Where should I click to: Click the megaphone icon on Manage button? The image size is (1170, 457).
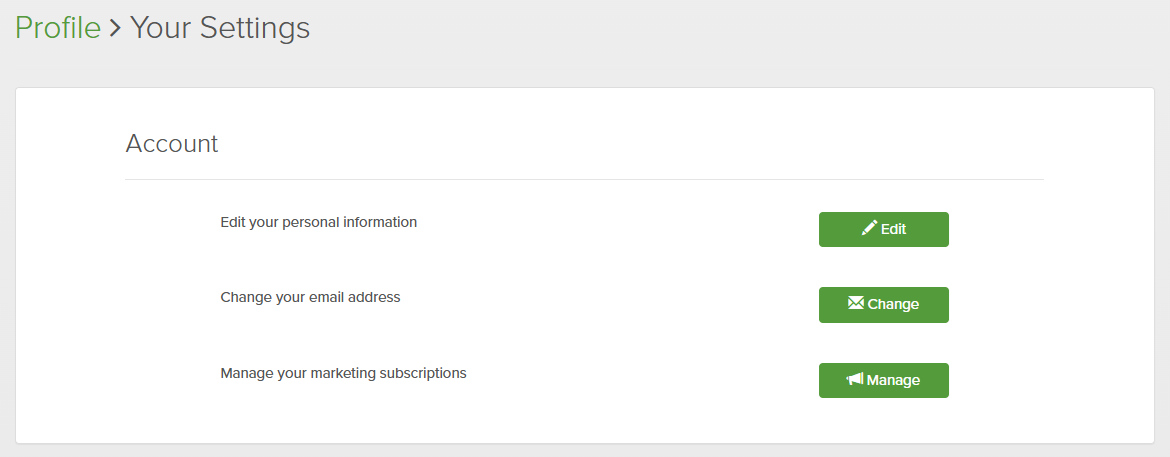click(854, 380)
